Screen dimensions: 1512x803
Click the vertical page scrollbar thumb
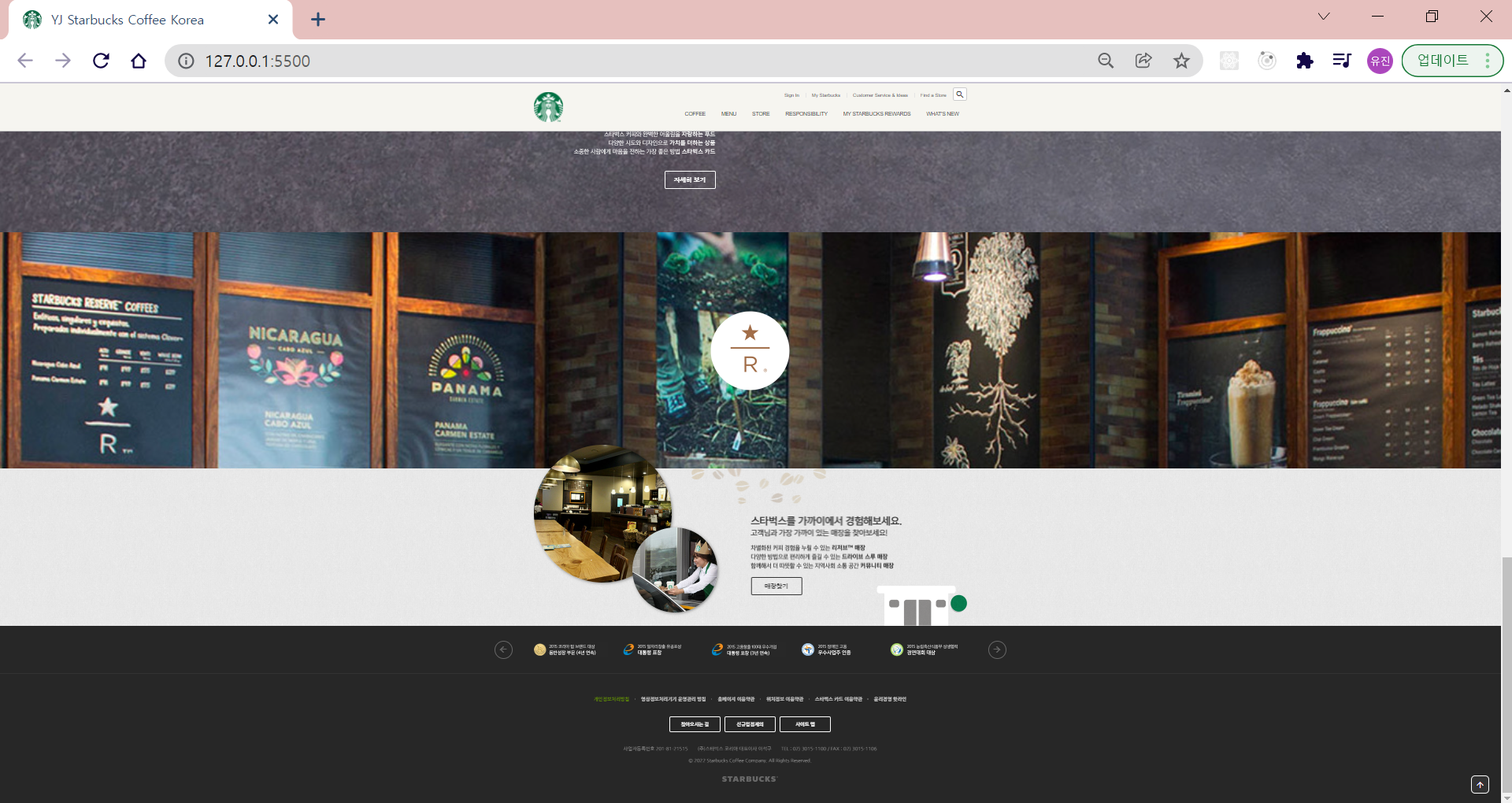pyautogui.click(x=1506, y=675)
